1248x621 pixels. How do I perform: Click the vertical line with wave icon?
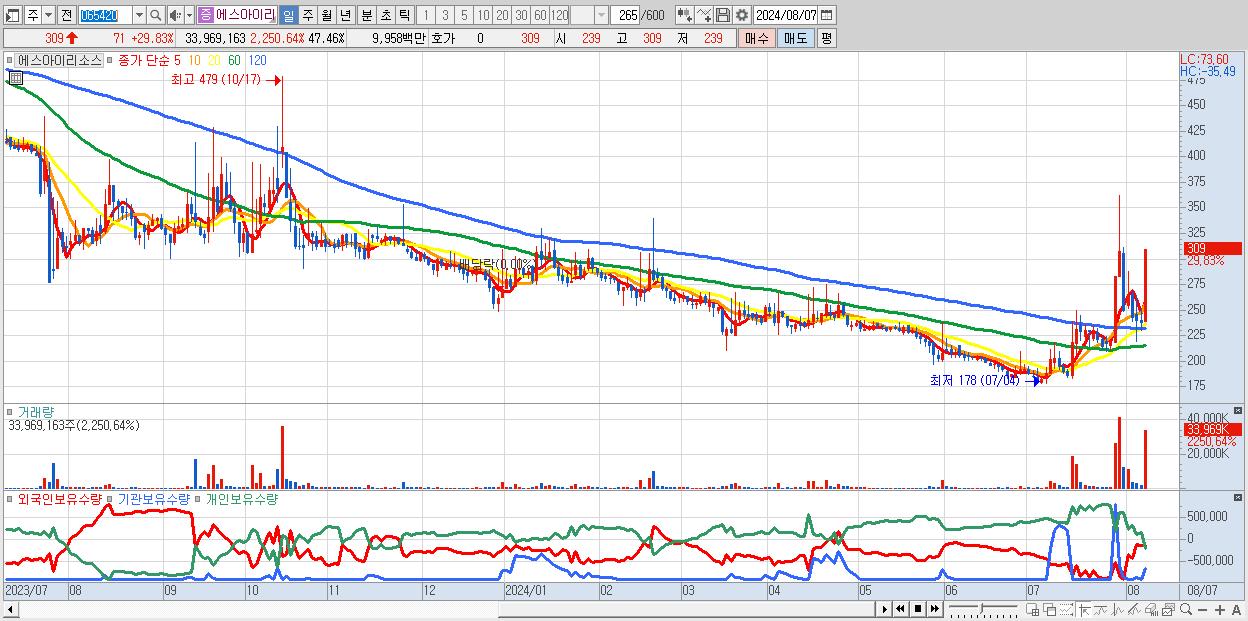click(1117, 610)
